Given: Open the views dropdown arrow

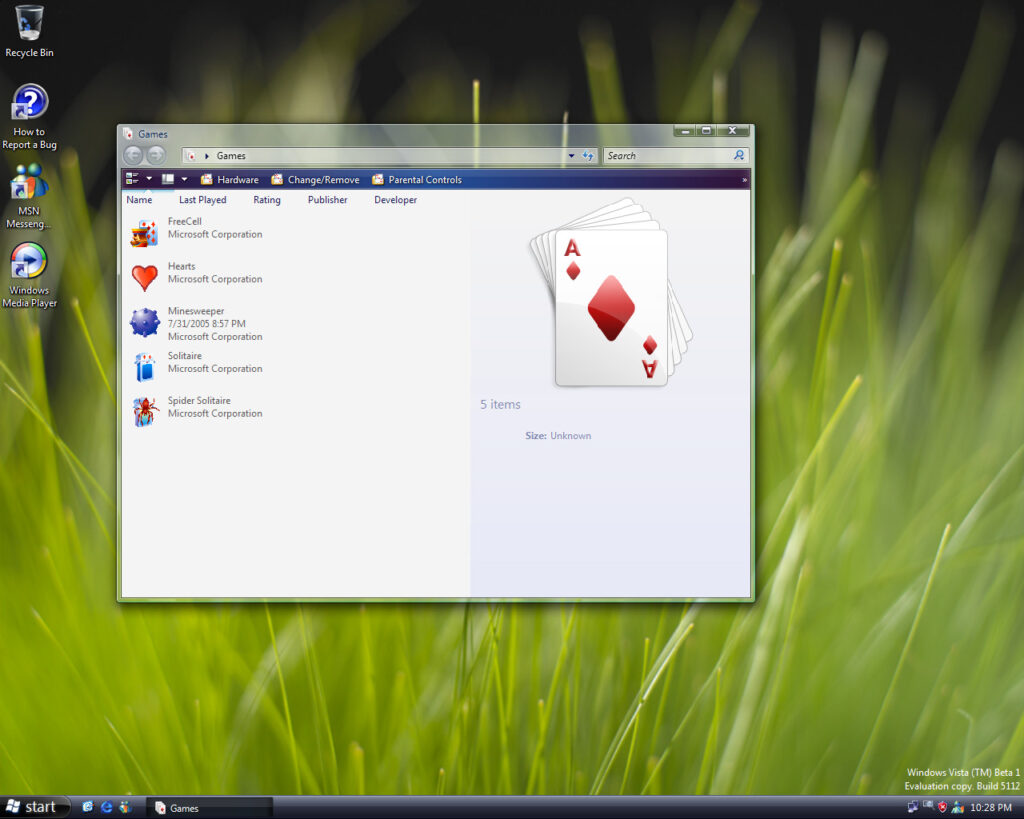Looking at the screenshot, I should pyautogui.click(x=149, y=179).
